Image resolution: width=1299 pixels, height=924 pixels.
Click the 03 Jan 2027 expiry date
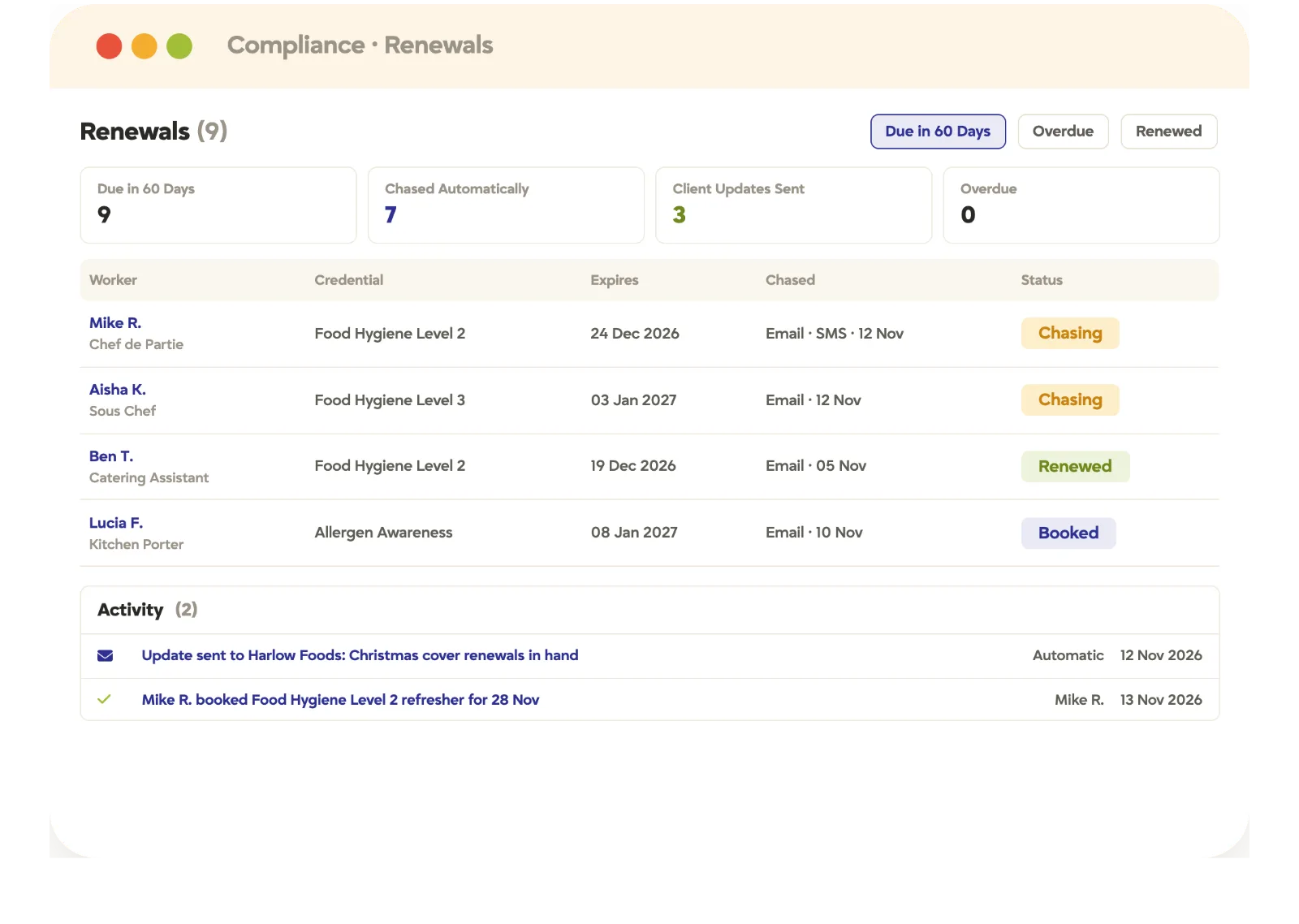(x=634, y=400)
